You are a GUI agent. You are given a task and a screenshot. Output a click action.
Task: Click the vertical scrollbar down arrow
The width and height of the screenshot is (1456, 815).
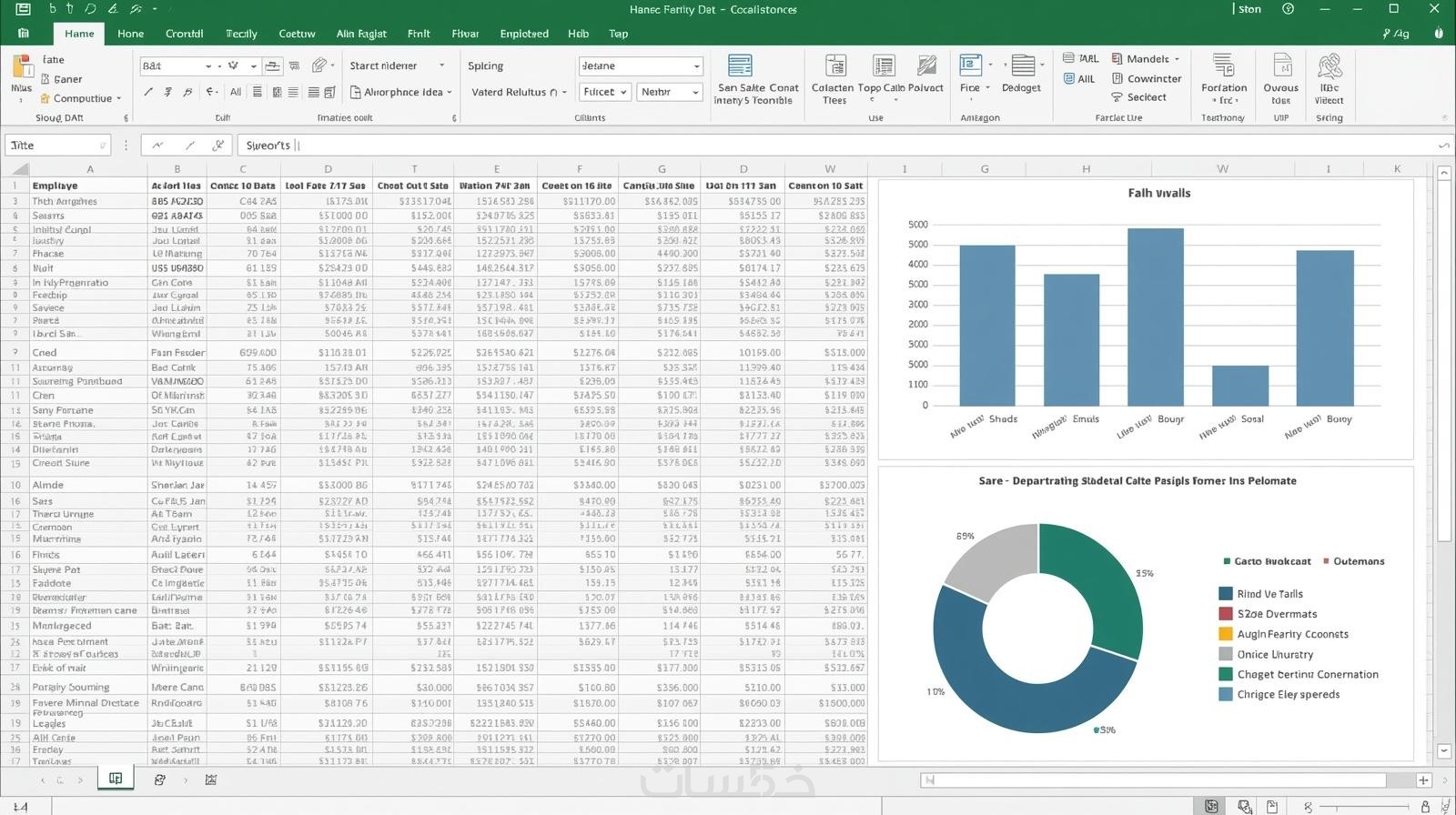(1444, 751)
